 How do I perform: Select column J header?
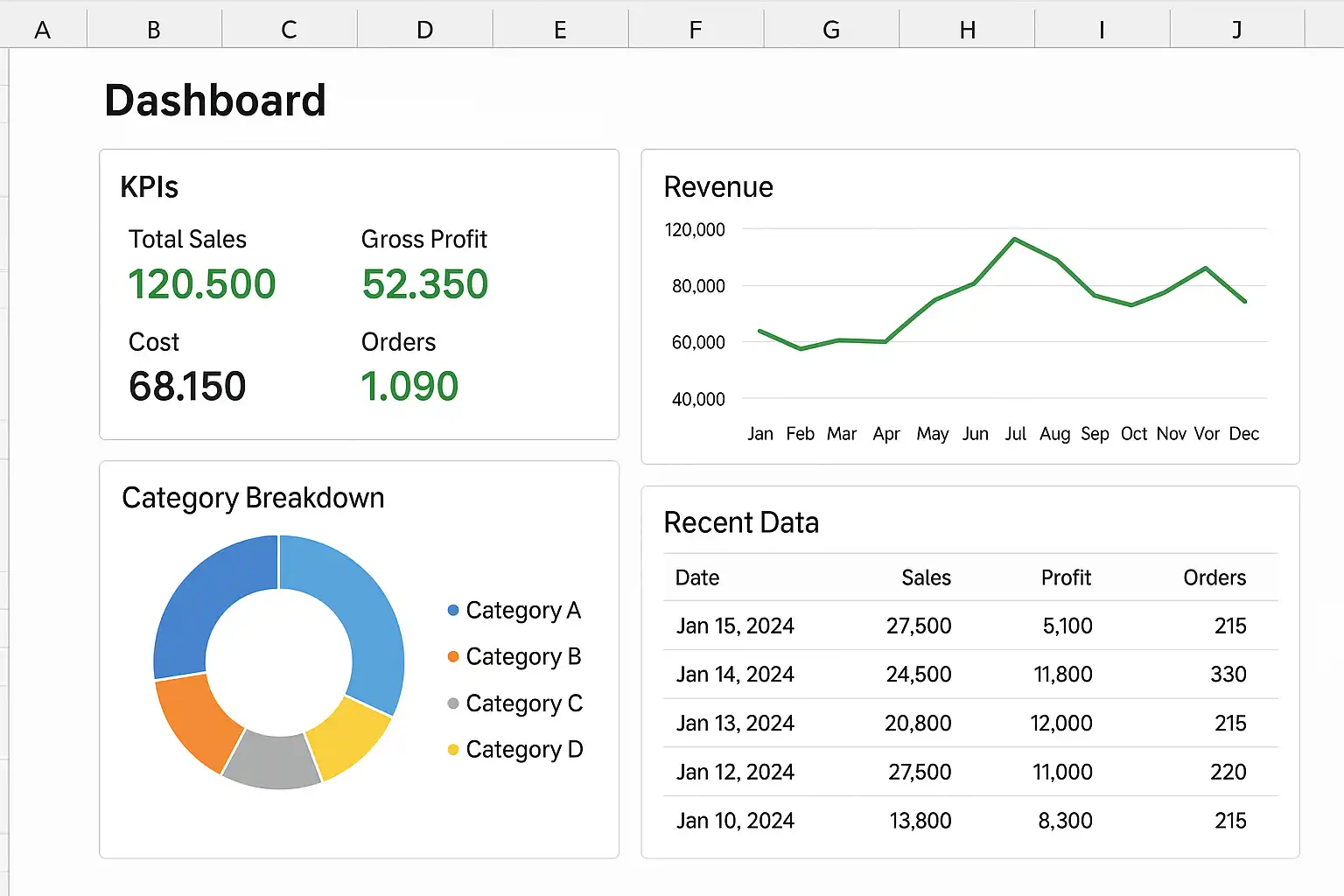tap(1236, 30)
